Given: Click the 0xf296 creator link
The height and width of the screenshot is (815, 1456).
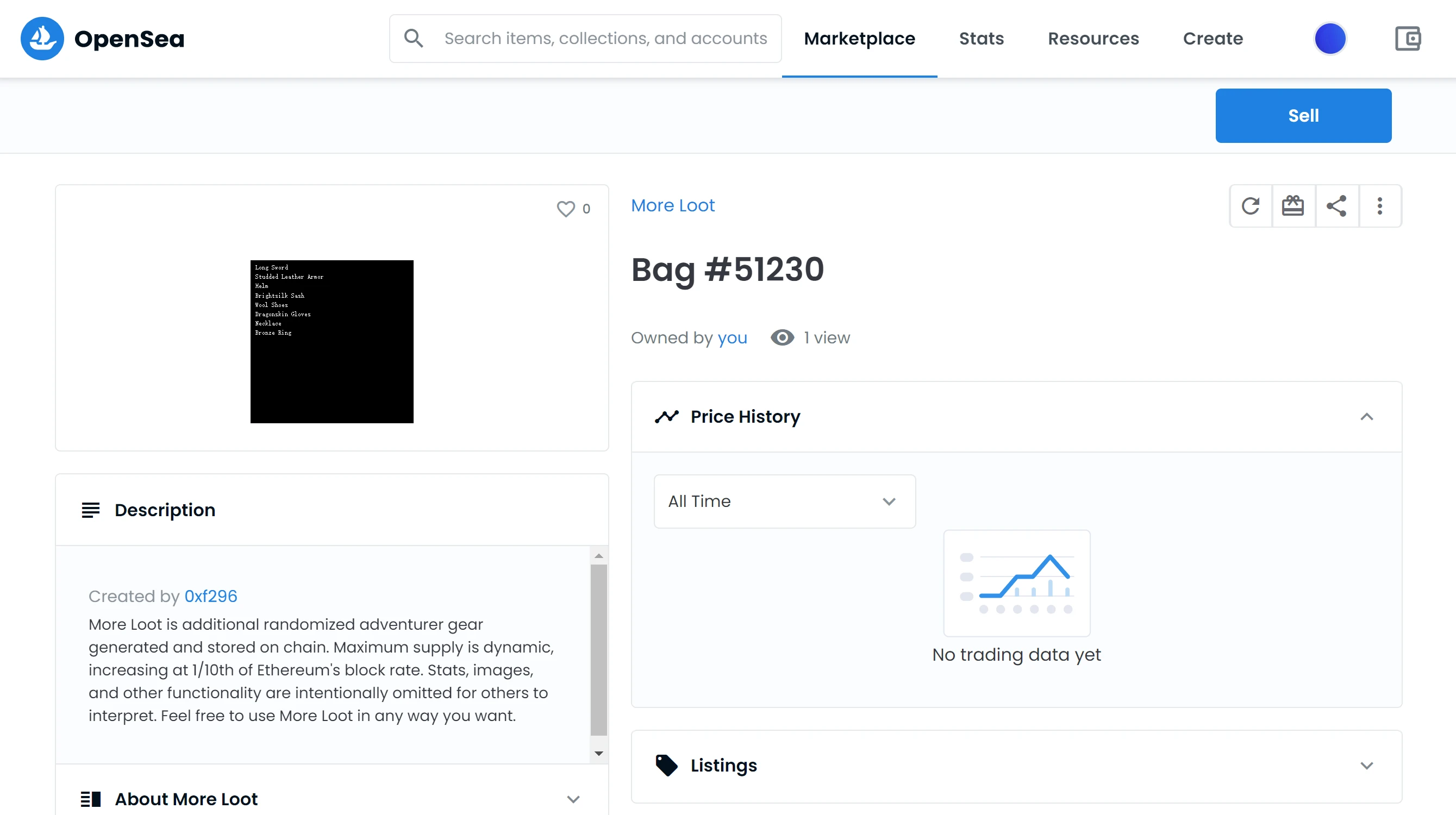Looking at the screenshot, I should pos(211,596).
